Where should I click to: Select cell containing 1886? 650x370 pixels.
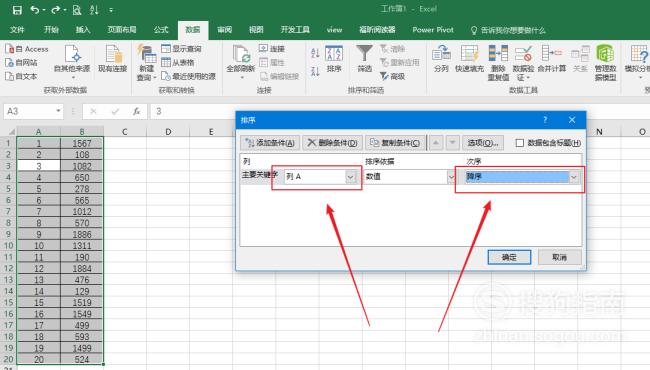(82, 235)
